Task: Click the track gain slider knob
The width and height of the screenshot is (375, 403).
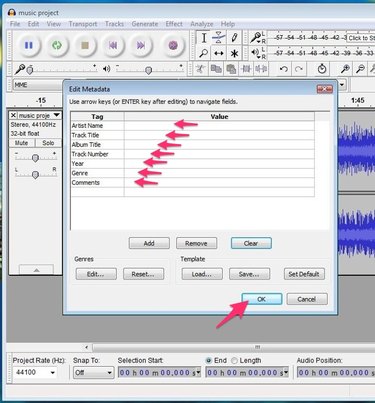Action: (35, 158)
